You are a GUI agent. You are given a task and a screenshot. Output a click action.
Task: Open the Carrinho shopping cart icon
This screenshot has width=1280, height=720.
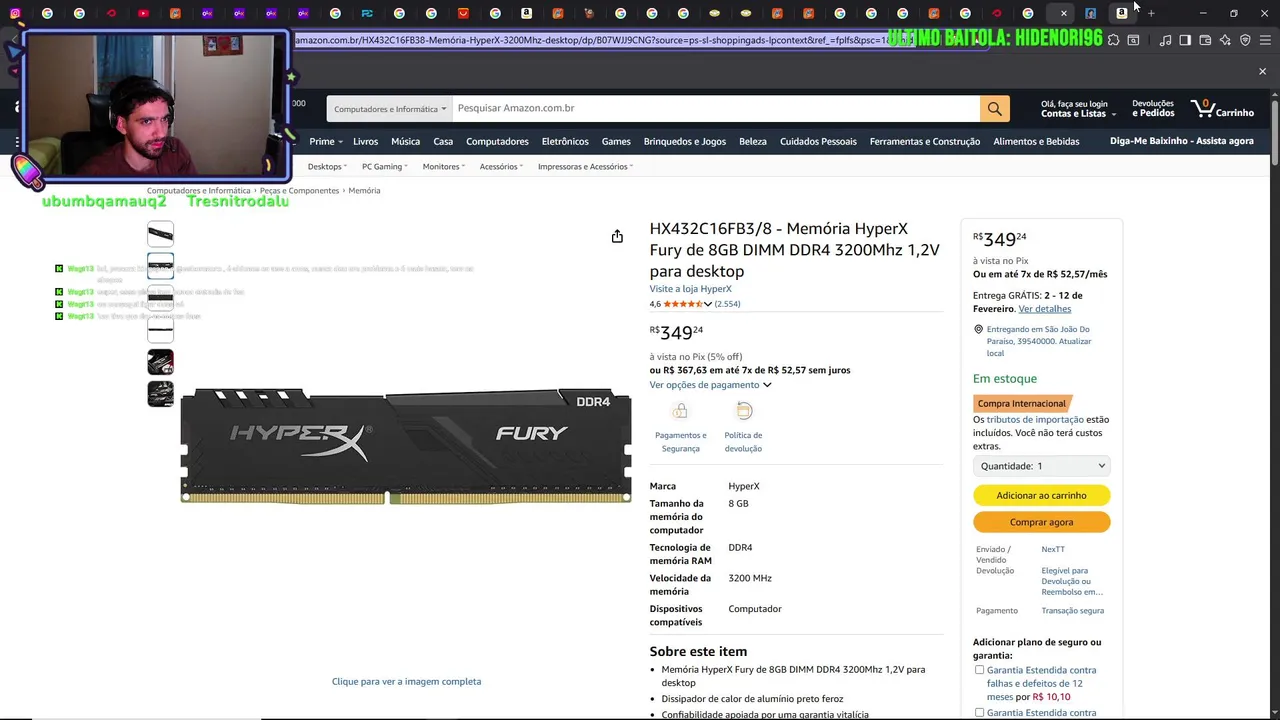tap(1222, 108)
